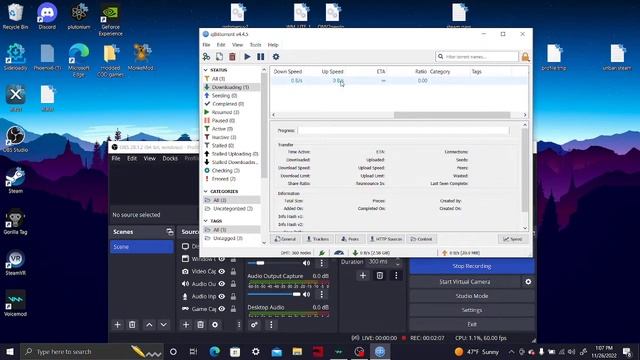This screenshot has height=360, width=640.
Task: Open qBittorrent File menu
Action: [207, 44]
